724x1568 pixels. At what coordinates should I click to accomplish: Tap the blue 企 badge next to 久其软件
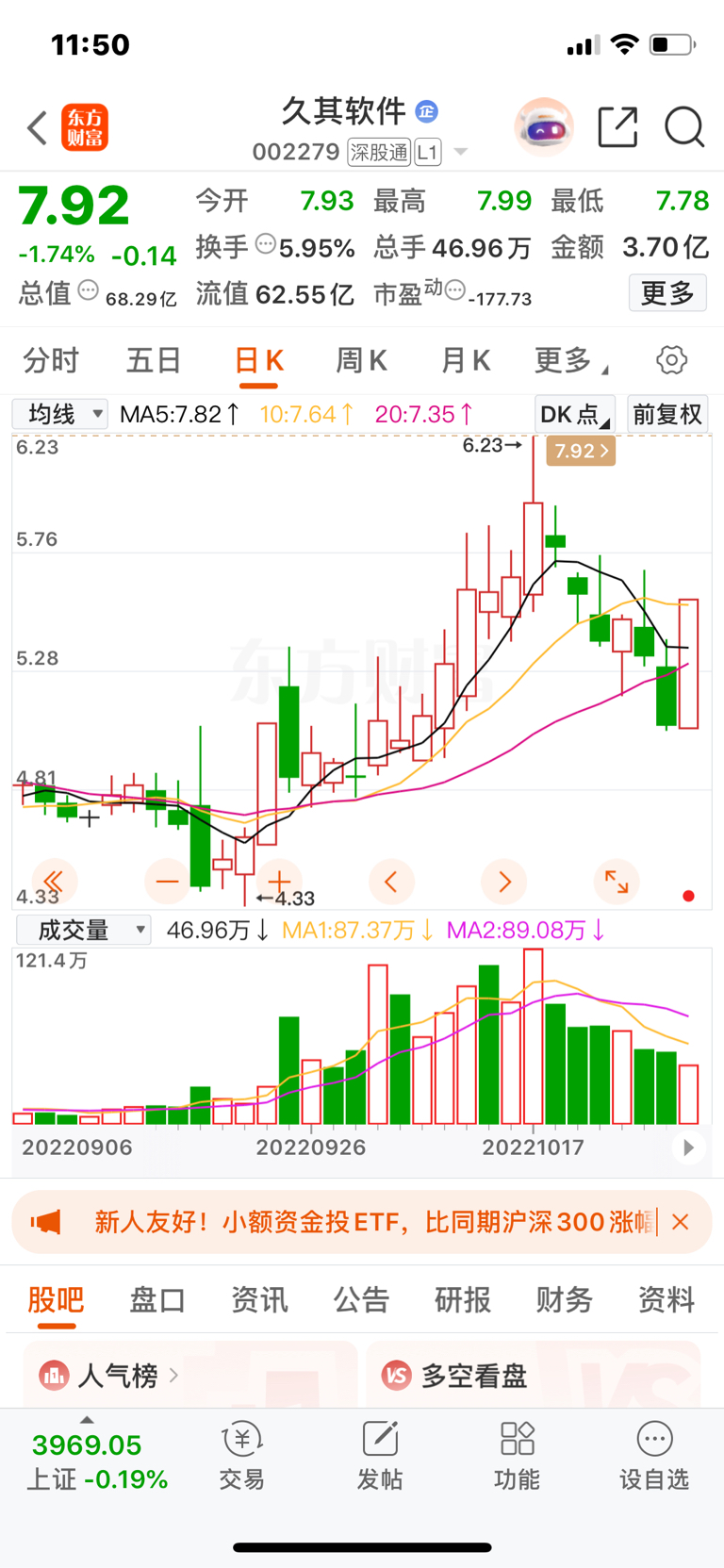click(426, 111)
